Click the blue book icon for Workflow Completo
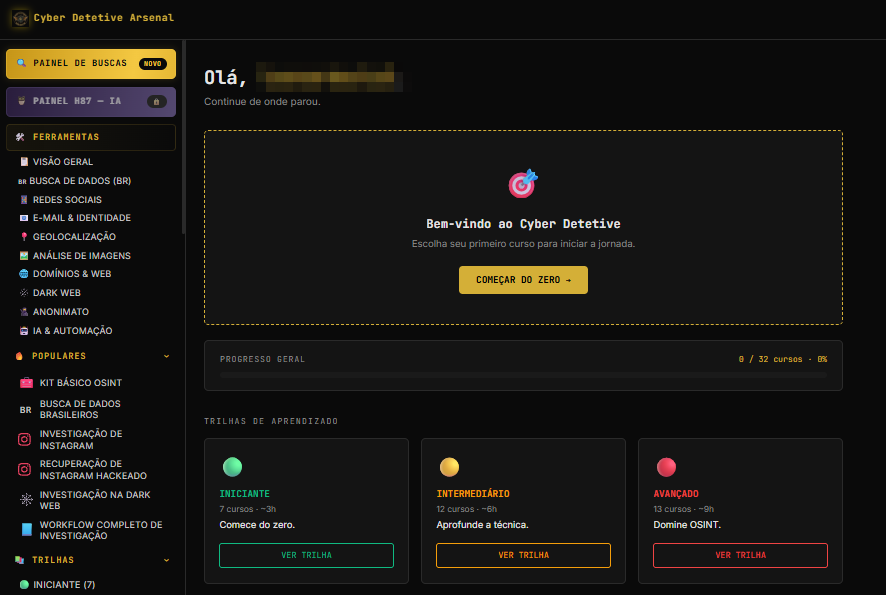The image size is (886, 595). pyautogui.click(x=27, y=529)
